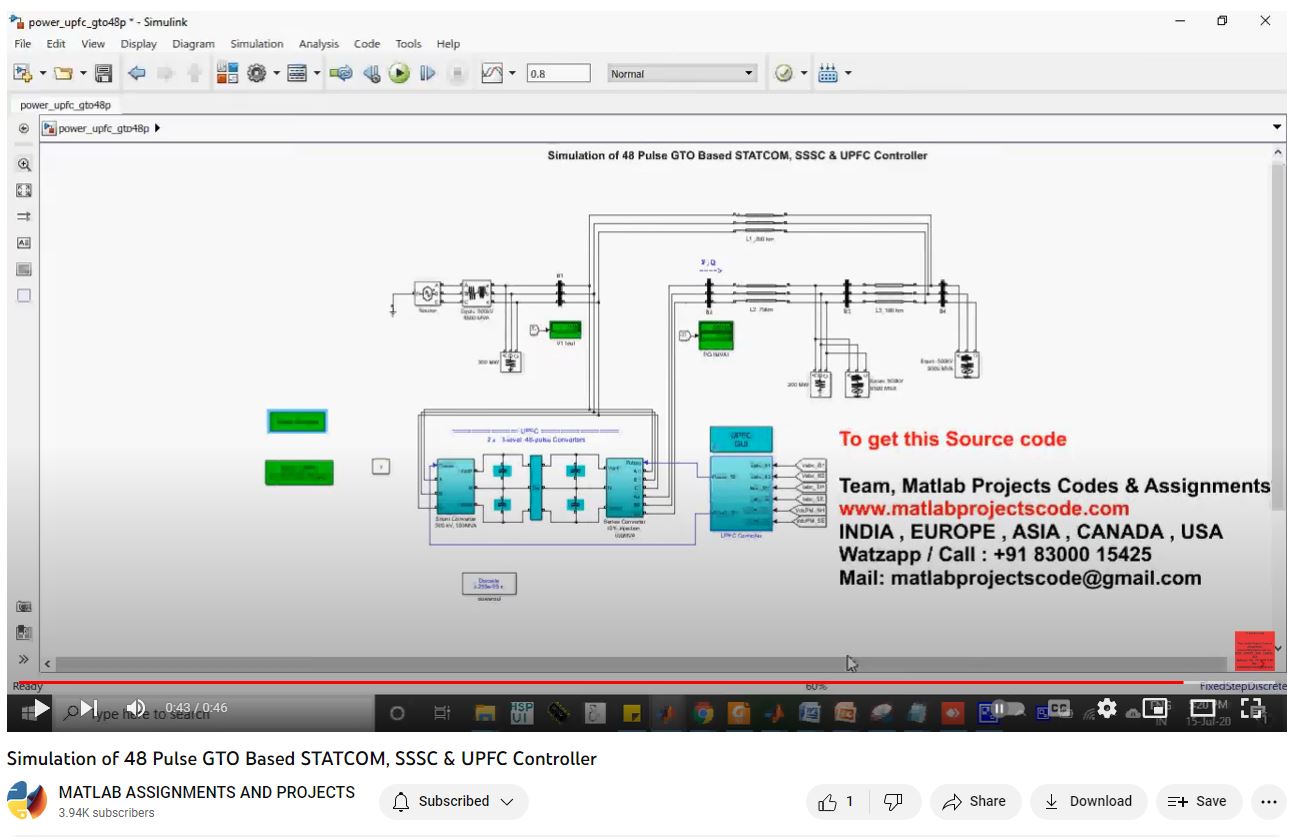This screenshot has height=837, width=1294.
Task: Click the Update Diagram icon
Action: (341, 73)
